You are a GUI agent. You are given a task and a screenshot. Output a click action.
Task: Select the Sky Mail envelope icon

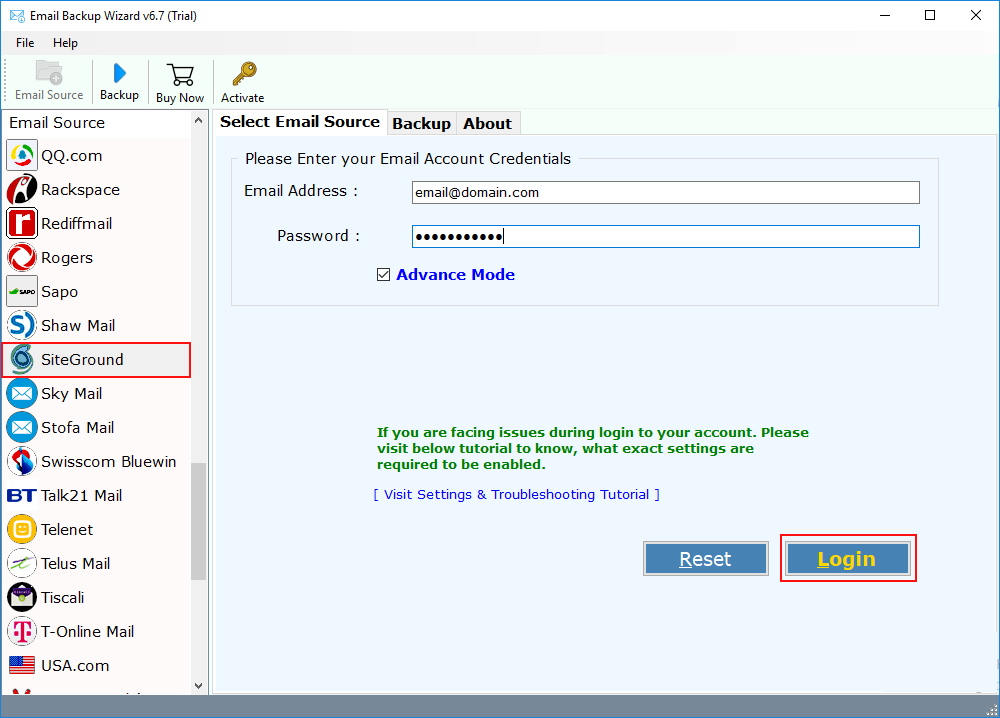(x=22, y=393)
